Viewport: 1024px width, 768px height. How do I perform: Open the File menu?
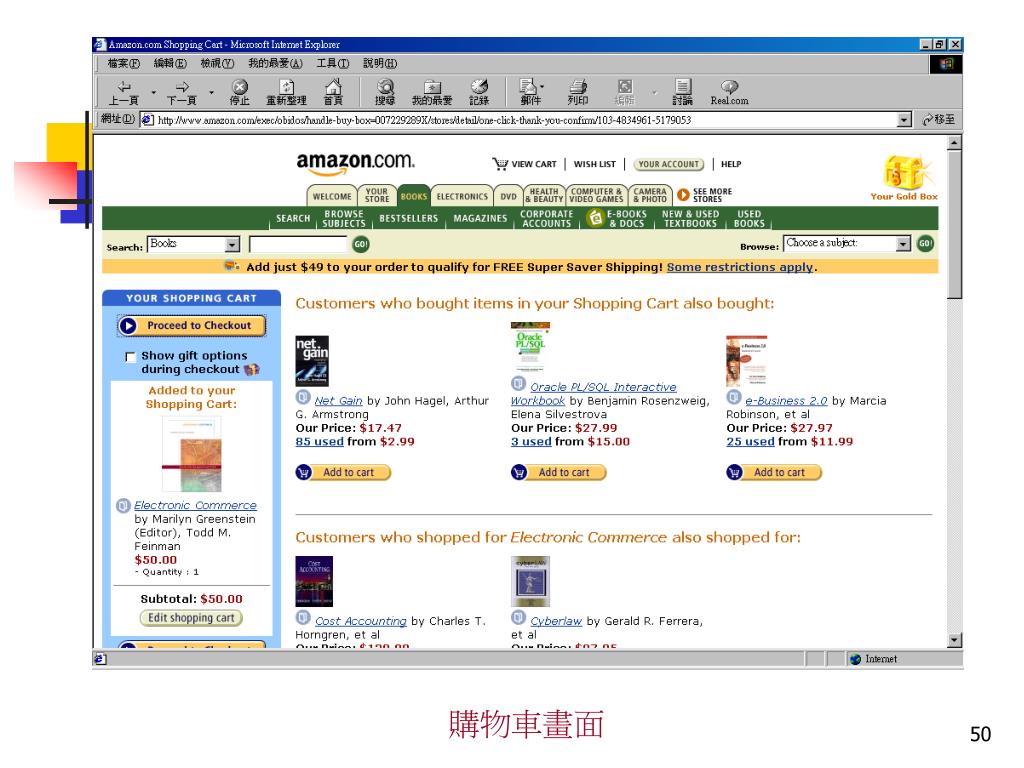tap(123, 63)
